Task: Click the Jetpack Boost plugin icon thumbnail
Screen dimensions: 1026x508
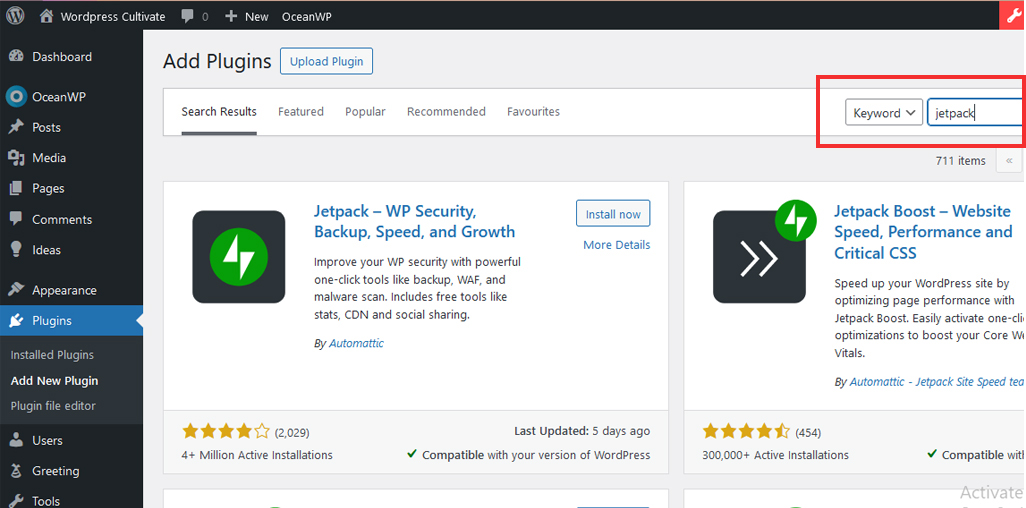Action: [x=762, y=252]
